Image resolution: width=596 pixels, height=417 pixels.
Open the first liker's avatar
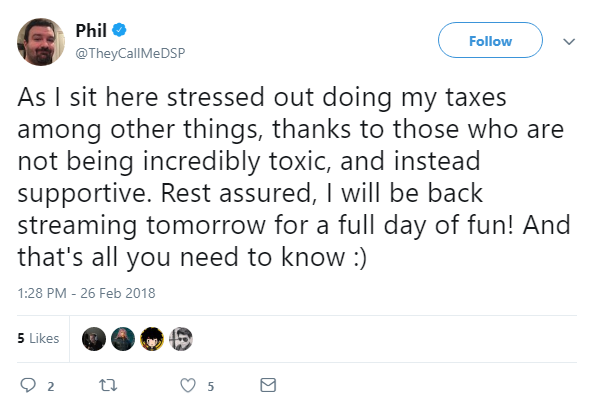pyautogui.click(x=94, y=339)
